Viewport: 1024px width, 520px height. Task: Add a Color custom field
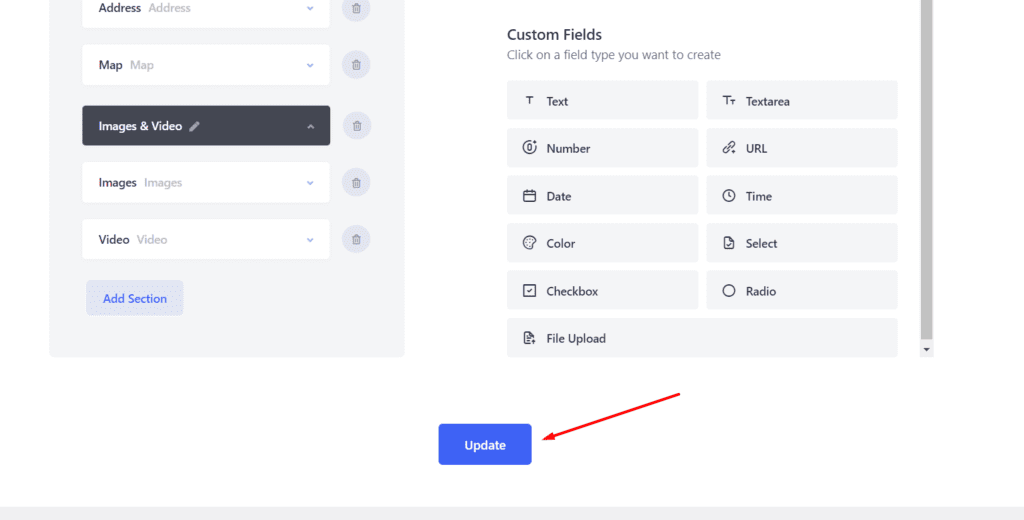point(602,243)
